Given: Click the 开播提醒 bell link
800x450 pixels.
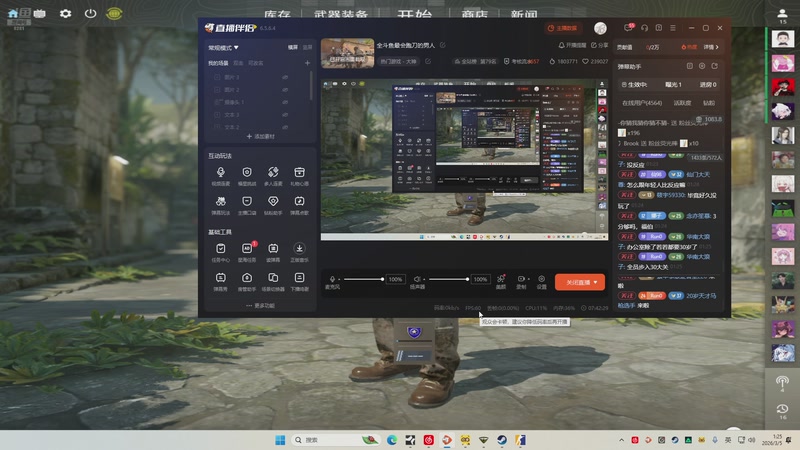Looking at the screenshot, I should point(572,45).
